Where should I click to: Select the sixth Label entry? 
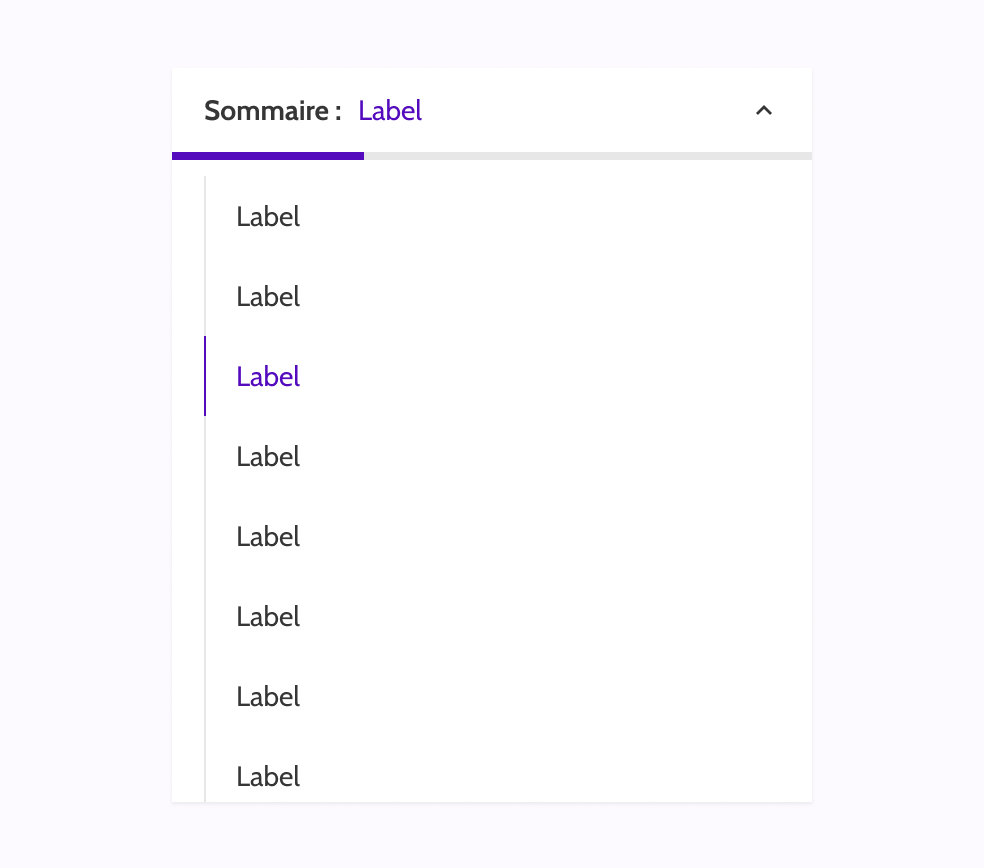pyautogui.click(x=267, y=616)
